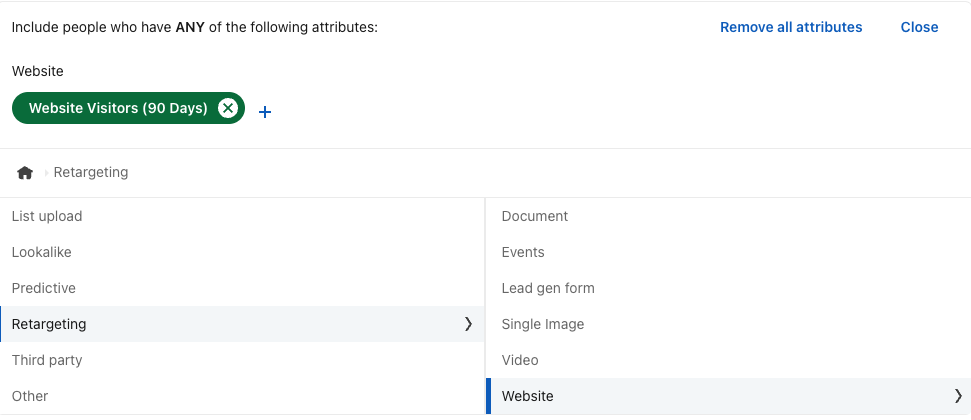Select Document retargeting option
Screen dimensions: 971x420
[535, 216]
